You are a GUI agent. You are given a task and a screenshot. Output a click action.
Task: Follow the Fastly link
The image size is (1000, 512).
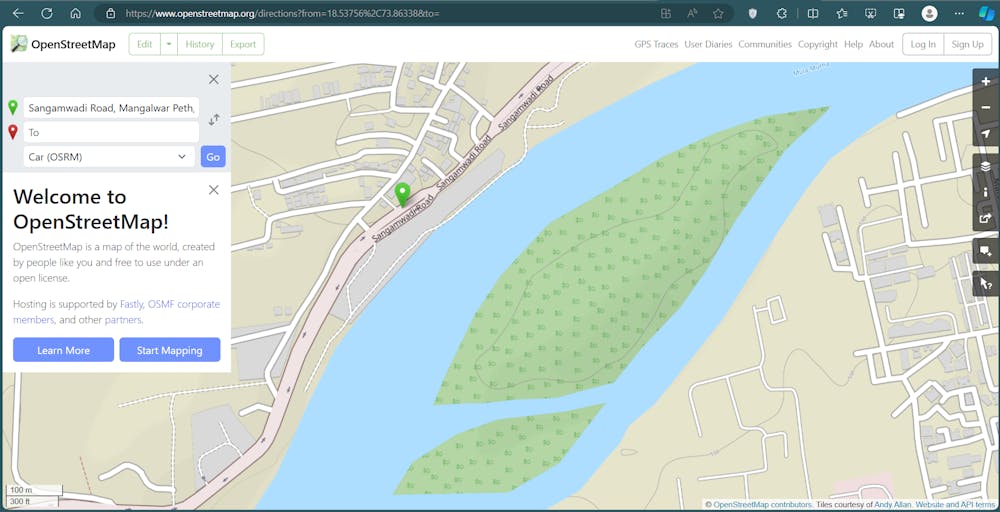[x=132, y=304]
